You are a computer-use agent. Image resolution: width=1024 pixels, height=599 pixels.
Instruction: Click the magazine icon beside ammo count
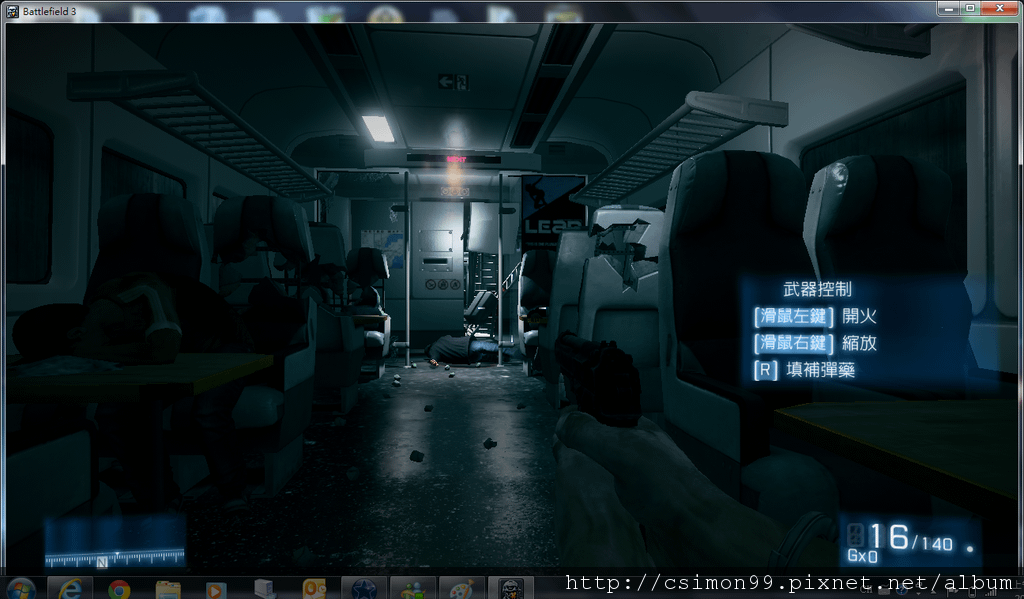tap(855, 534)
